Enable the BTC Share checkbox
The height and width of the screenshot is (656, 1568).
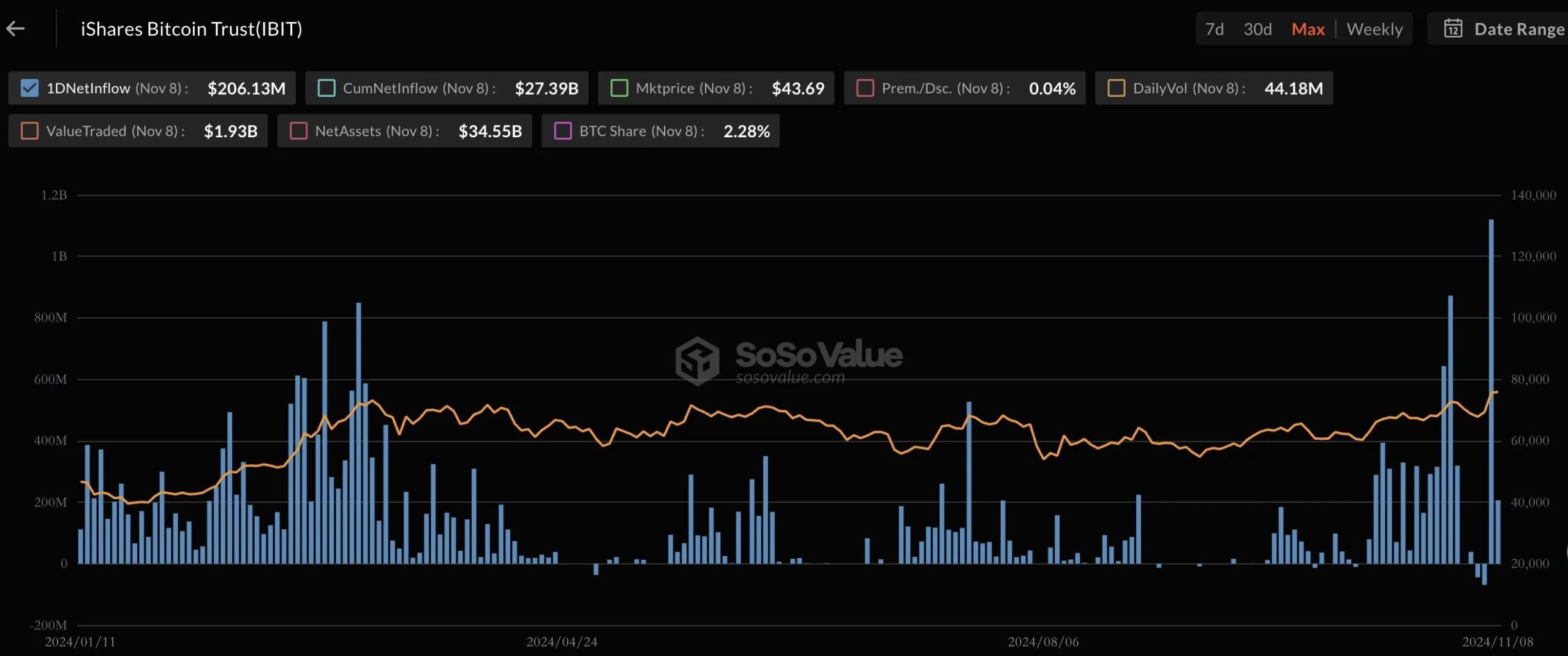562,131
